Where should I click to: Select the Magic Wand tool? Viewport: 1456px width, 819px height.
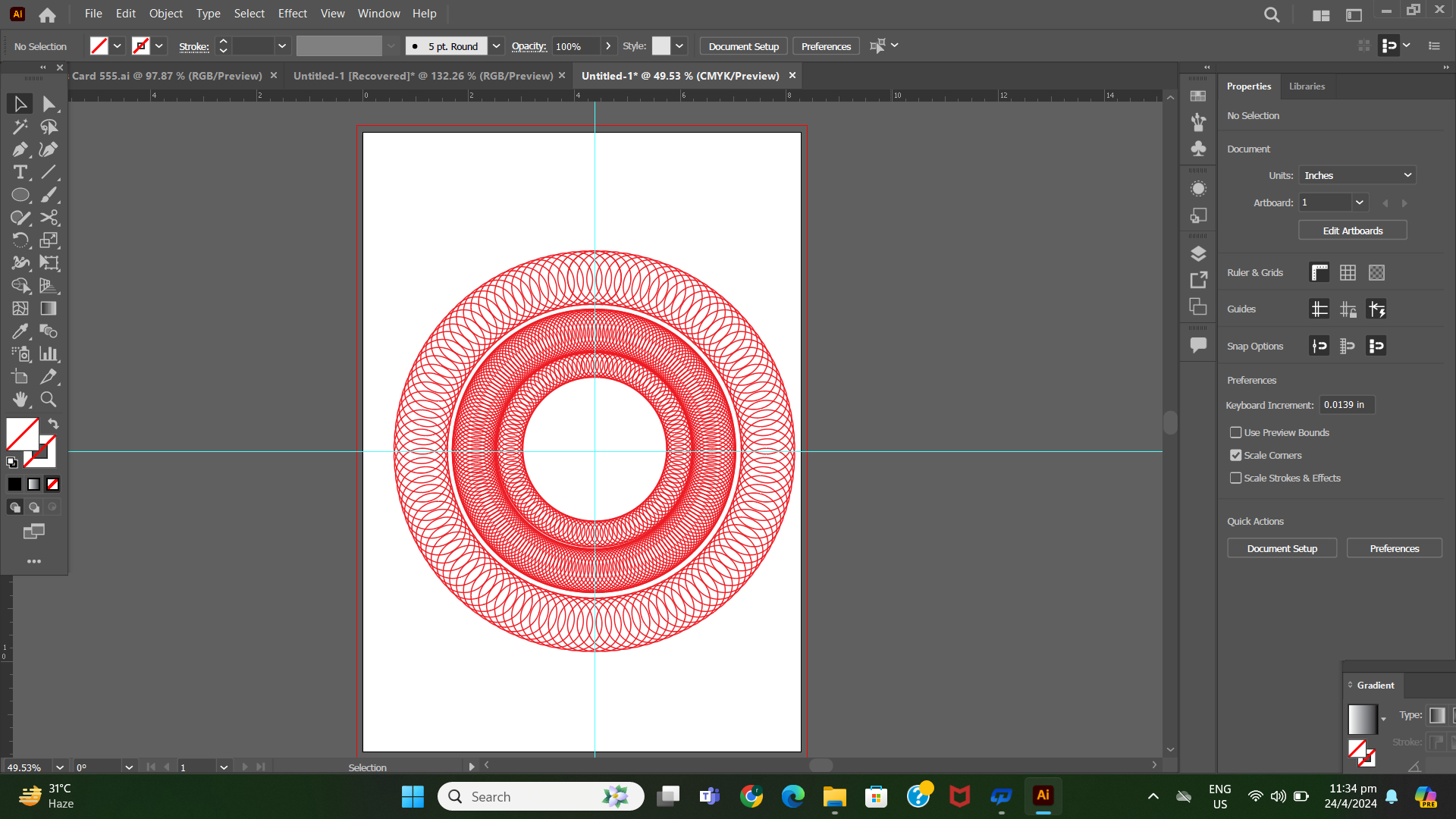point(20,127)
